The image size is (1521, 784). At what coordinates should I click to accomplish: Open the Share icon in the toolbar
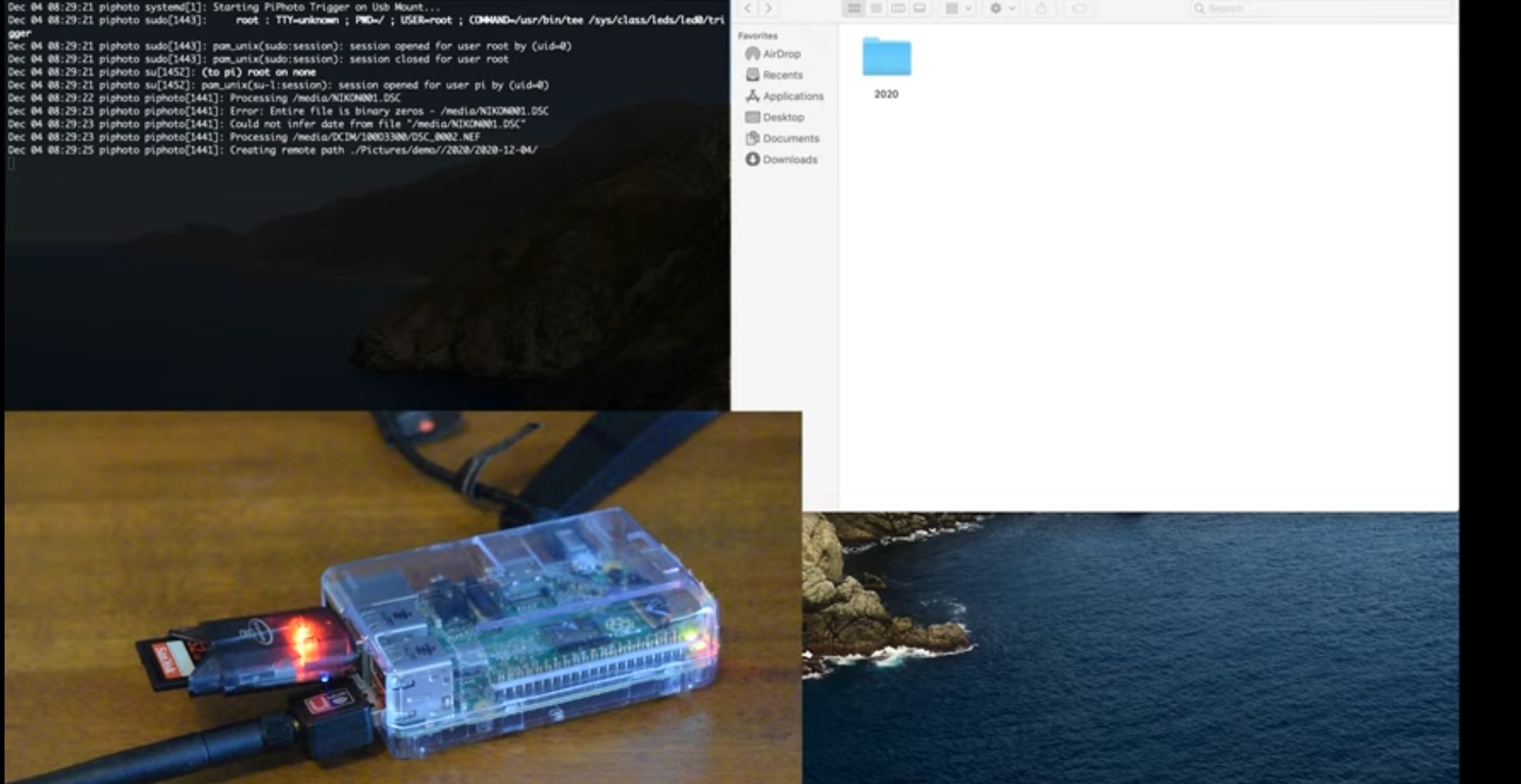(x=1042, y=8)
